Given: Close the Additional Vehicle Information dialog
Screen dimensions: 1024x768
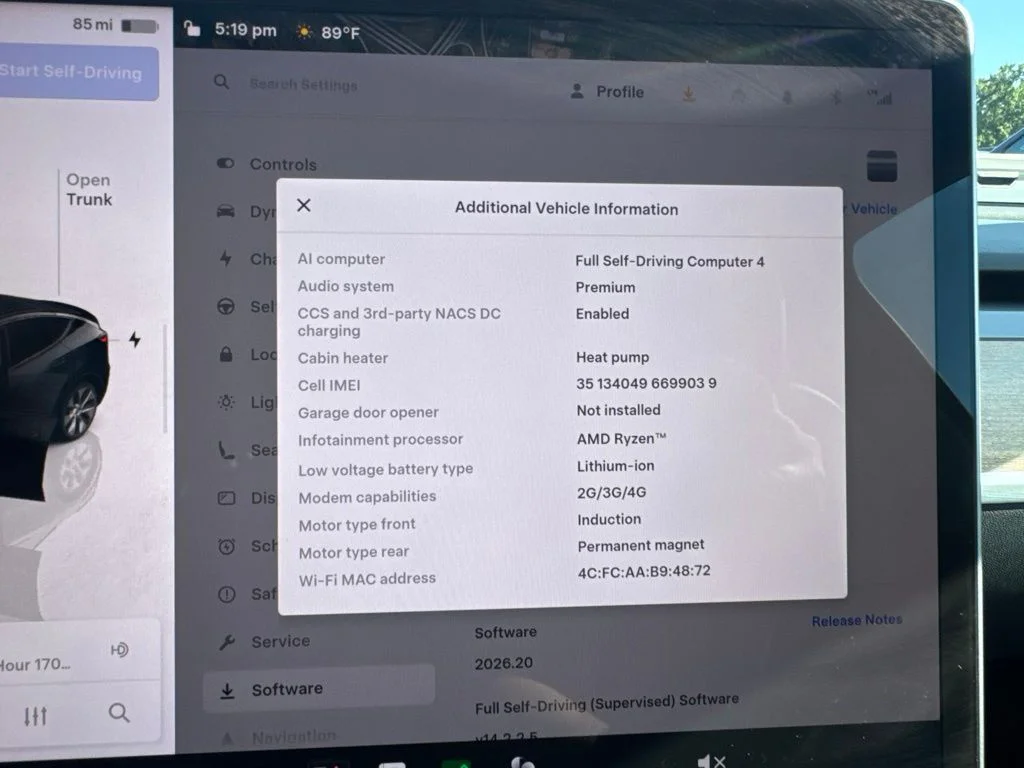Looking at the screenshot, I should [304, 205].
